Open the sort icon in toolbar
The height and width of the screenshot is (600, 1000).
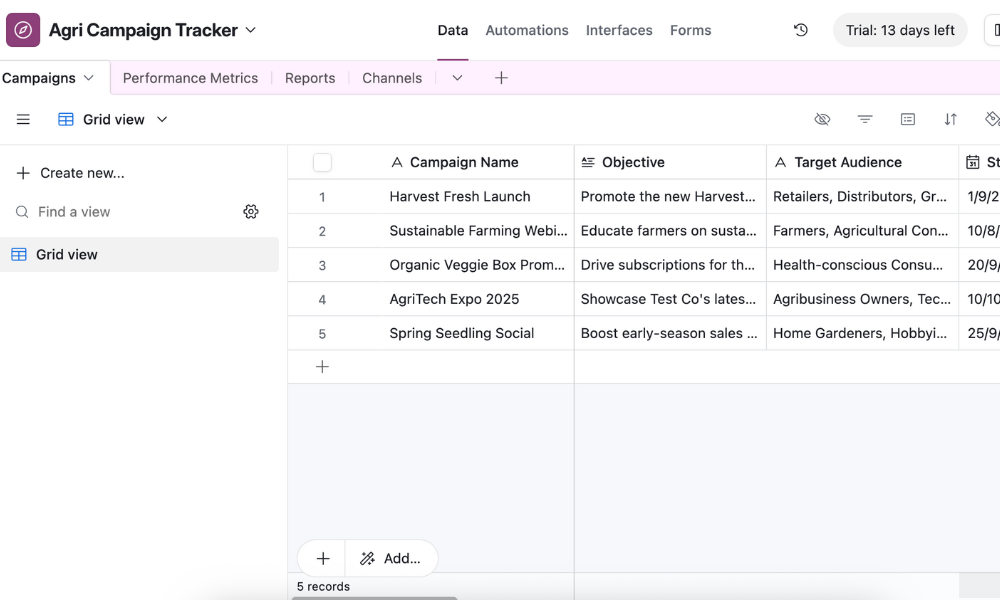point(951,119)
